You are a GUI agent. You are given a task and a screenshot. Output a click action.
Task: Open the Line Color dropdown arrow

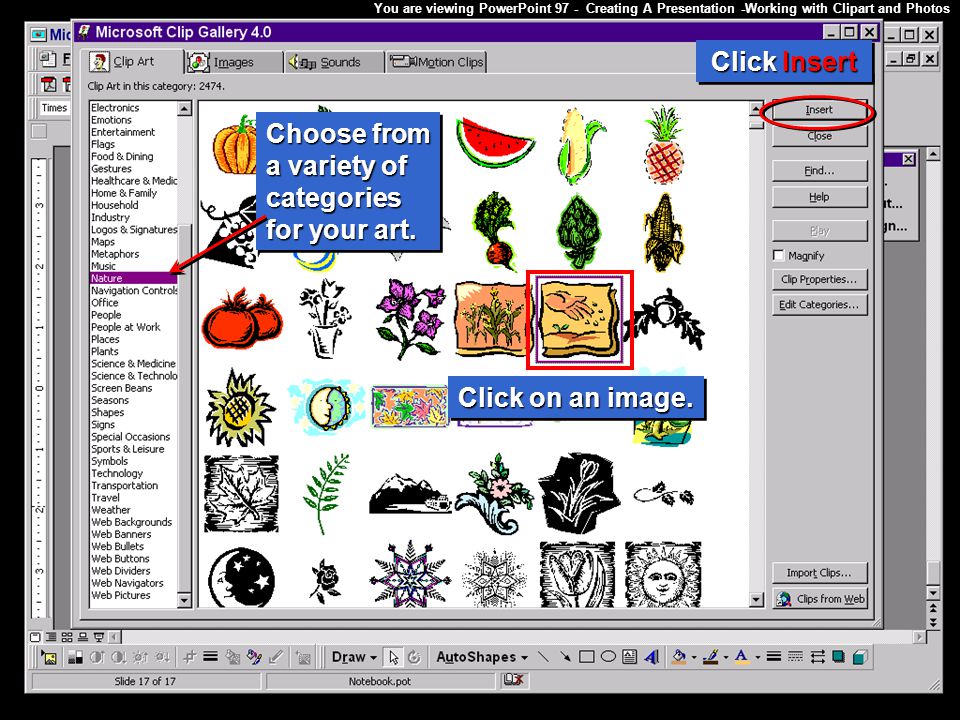click(x=726, y=657)
